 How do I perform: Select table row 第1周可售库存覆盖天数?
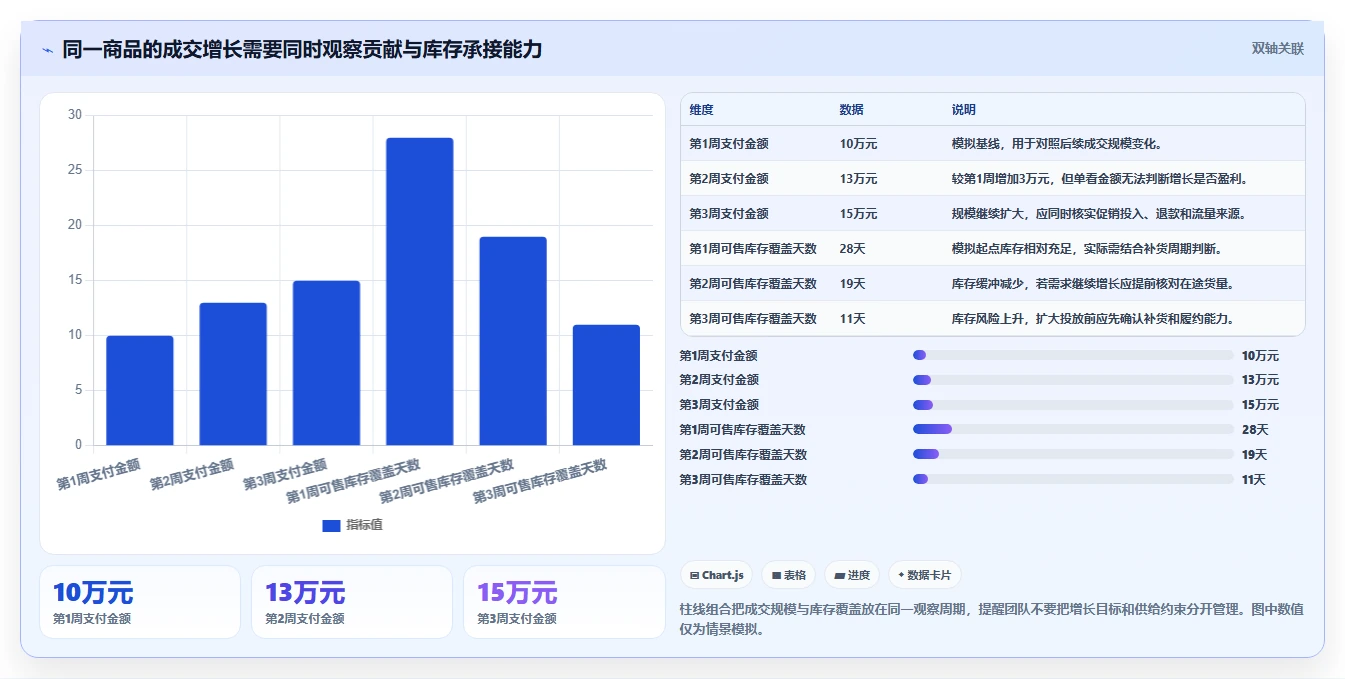pyautogui.click(x=993, y=248)
